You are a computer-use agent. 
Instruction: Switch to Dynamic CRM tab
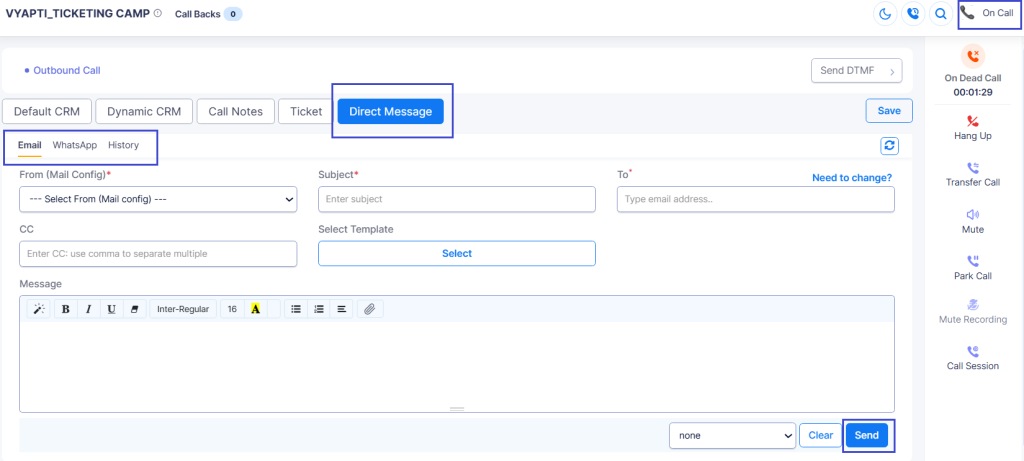144,112
